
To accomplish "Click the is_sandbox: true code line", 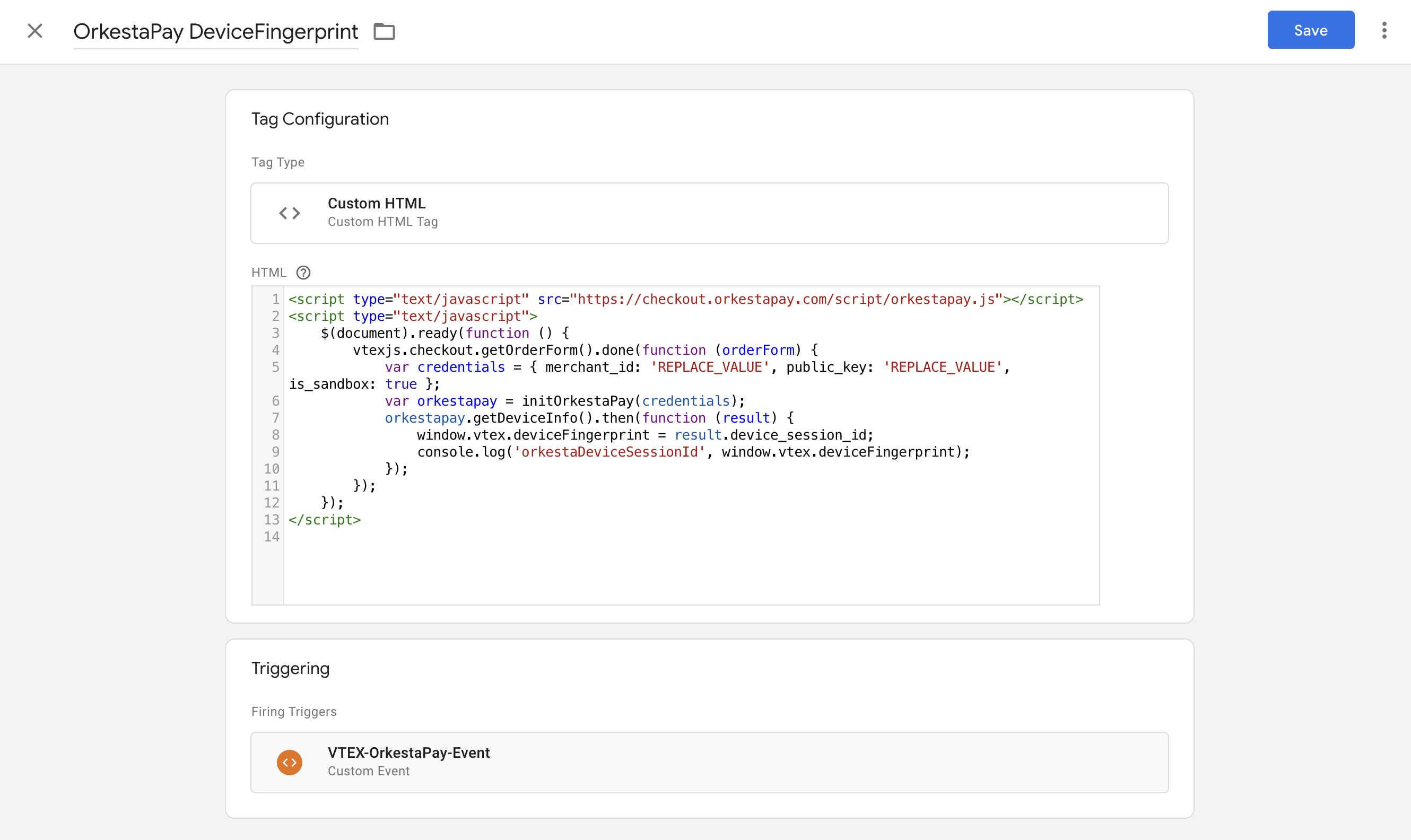I will tap(364, 384).
